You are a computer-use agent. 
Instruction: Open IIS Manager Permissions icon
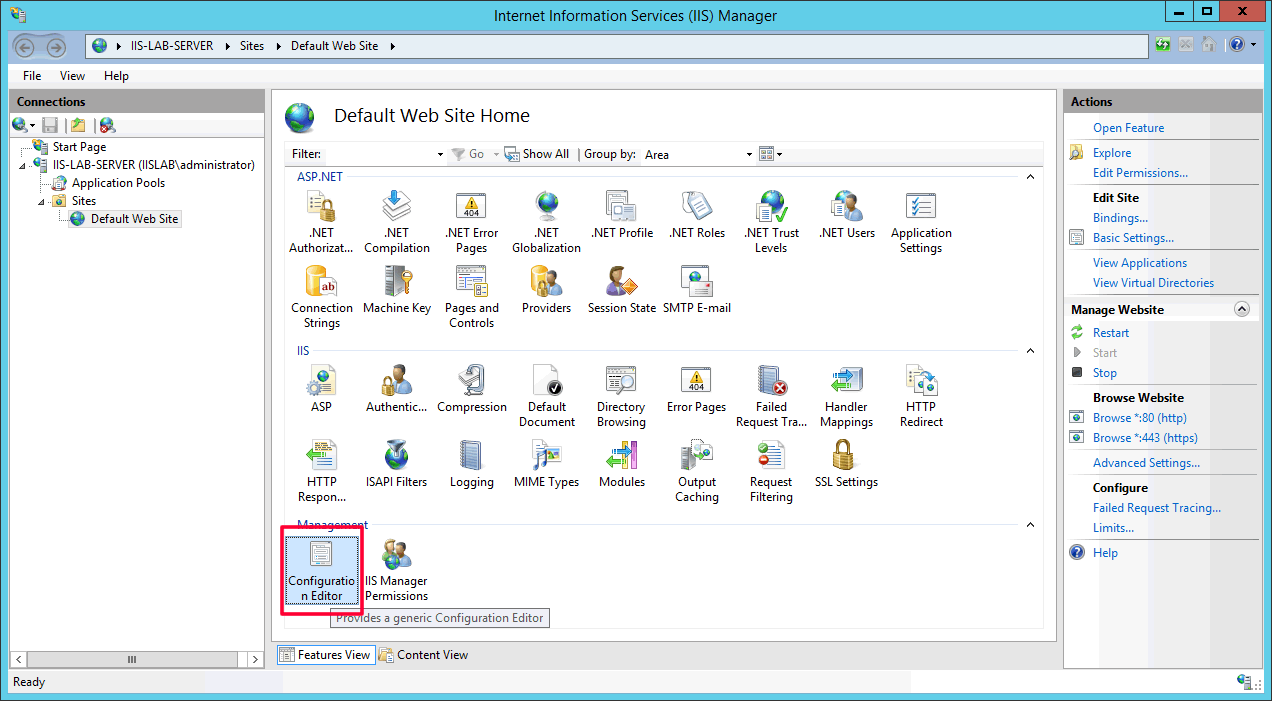point(396,572)
